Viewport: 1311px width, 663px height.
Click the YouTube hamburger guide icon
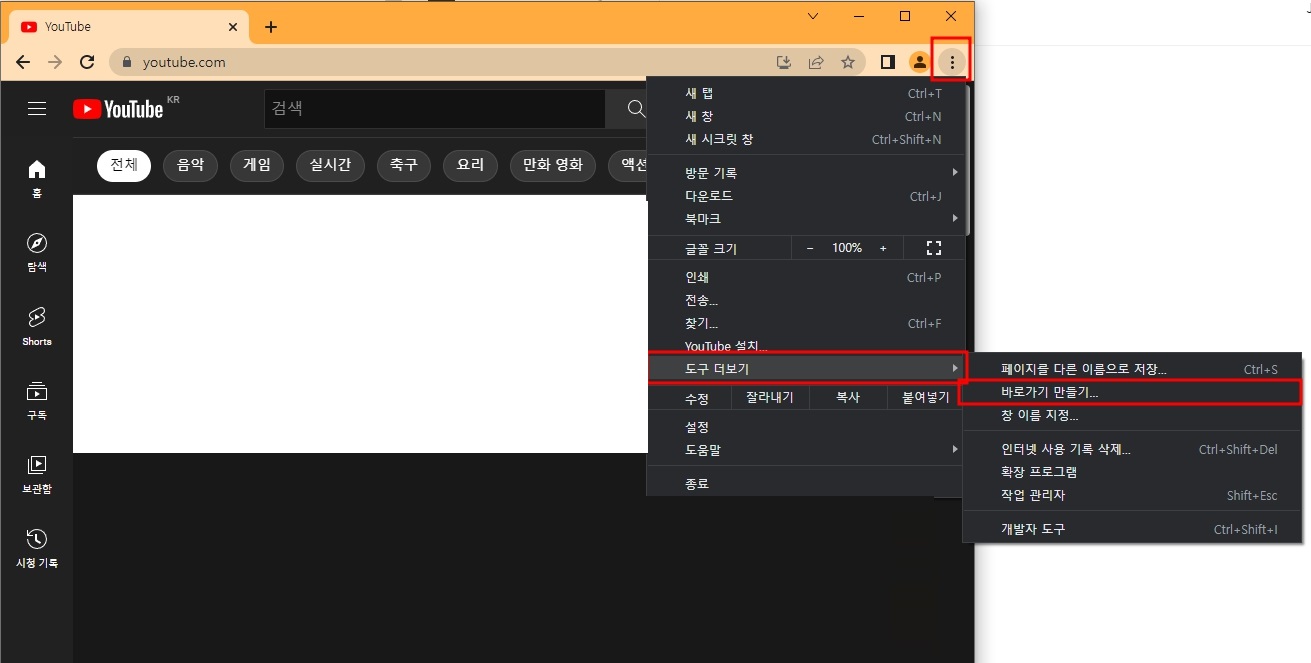click(x=37, y=109)
